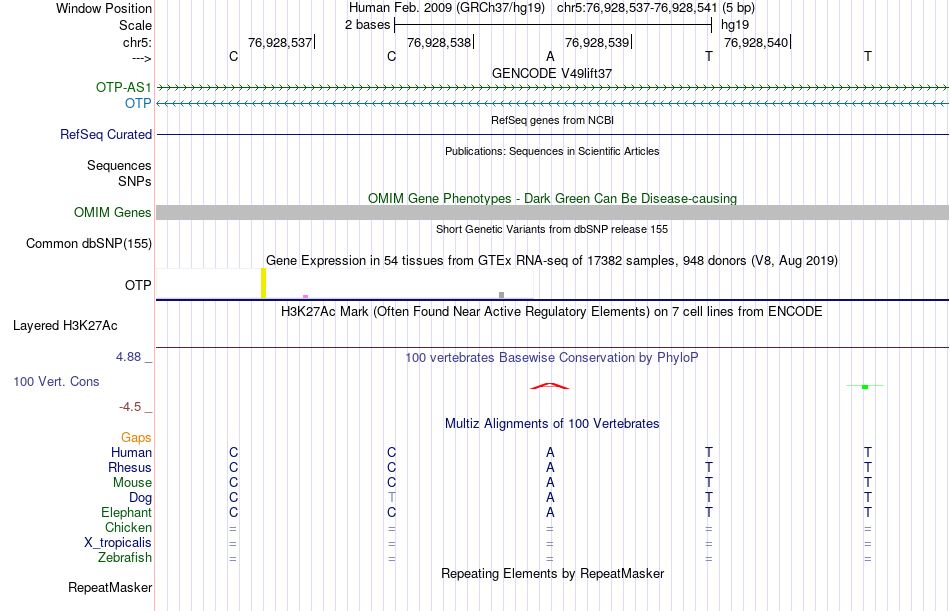The image size is (950, 611).
Task: Click the OMIM Gene Phenotypes title
Action: (553, 198)
